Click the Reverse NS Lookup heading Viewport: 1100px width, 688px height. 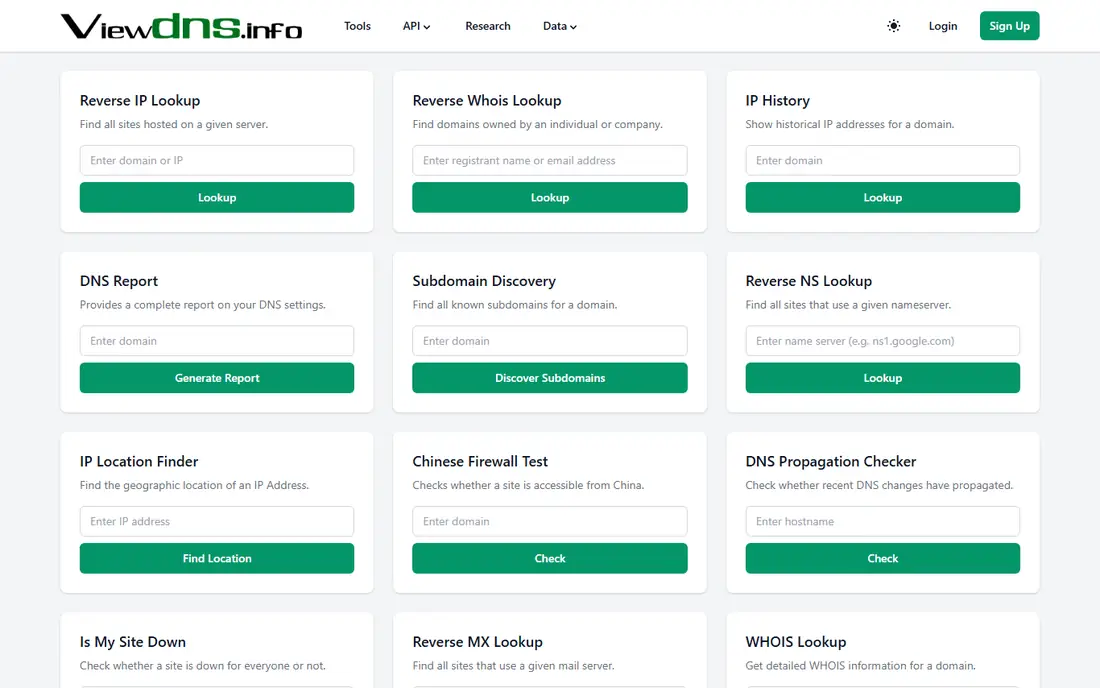809,281
